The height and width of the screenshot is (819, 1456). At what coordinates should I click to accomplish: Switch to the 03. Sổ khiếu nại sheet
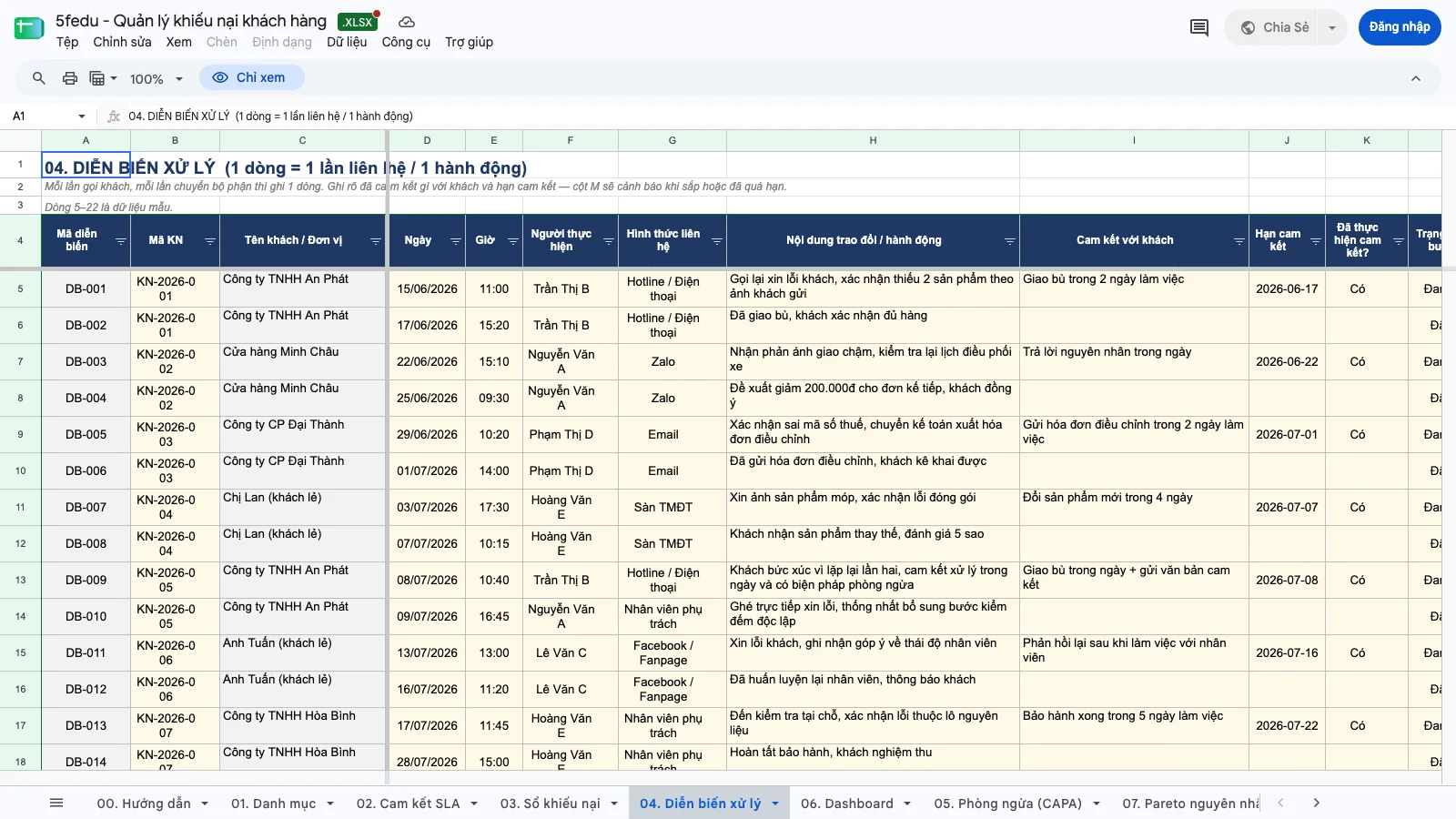(550, 804)
